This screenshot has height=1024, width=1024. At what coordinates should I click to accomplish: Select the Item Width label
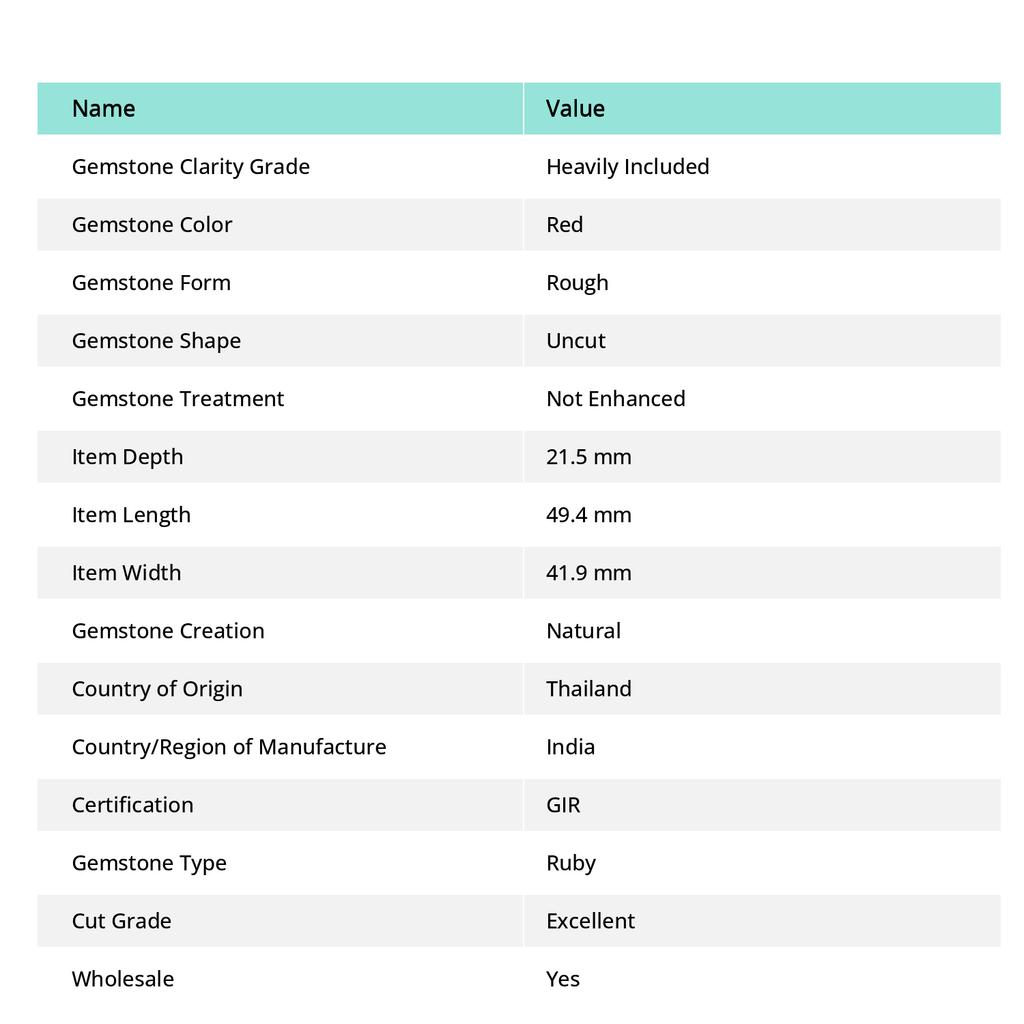tap(127, 572)
